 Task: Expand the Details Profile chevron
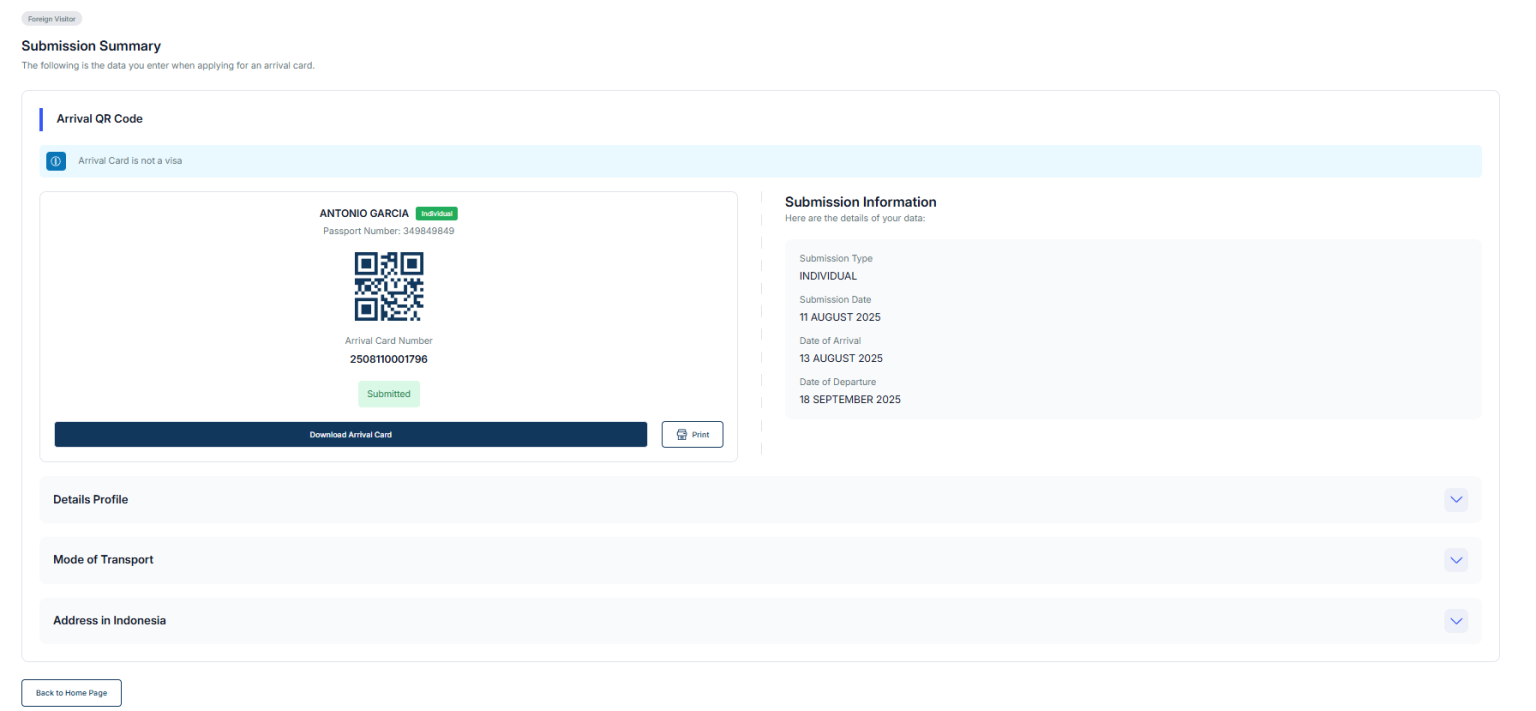tap(1456, 499)
